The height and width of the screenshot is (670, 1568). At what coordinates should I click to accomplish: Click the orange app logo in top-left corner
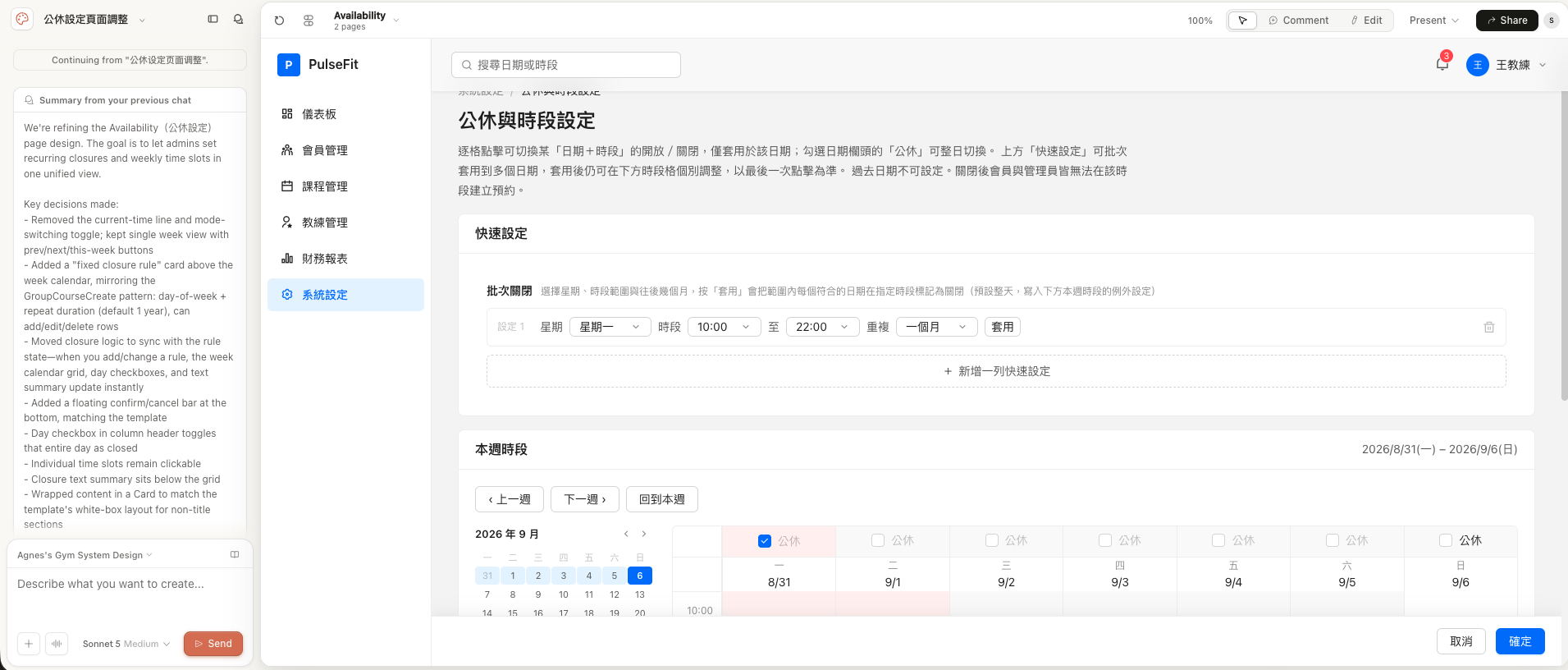(x=22, y=19)
